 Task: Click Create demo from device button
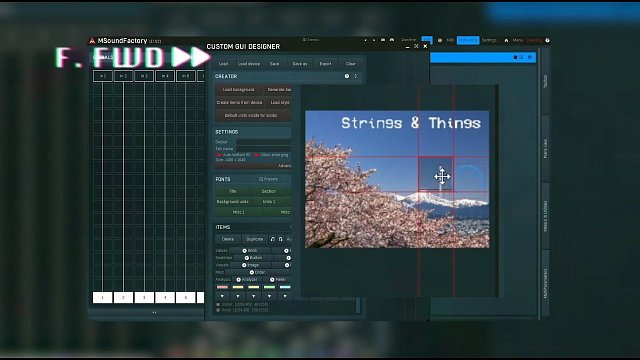(x=239, y=102)
